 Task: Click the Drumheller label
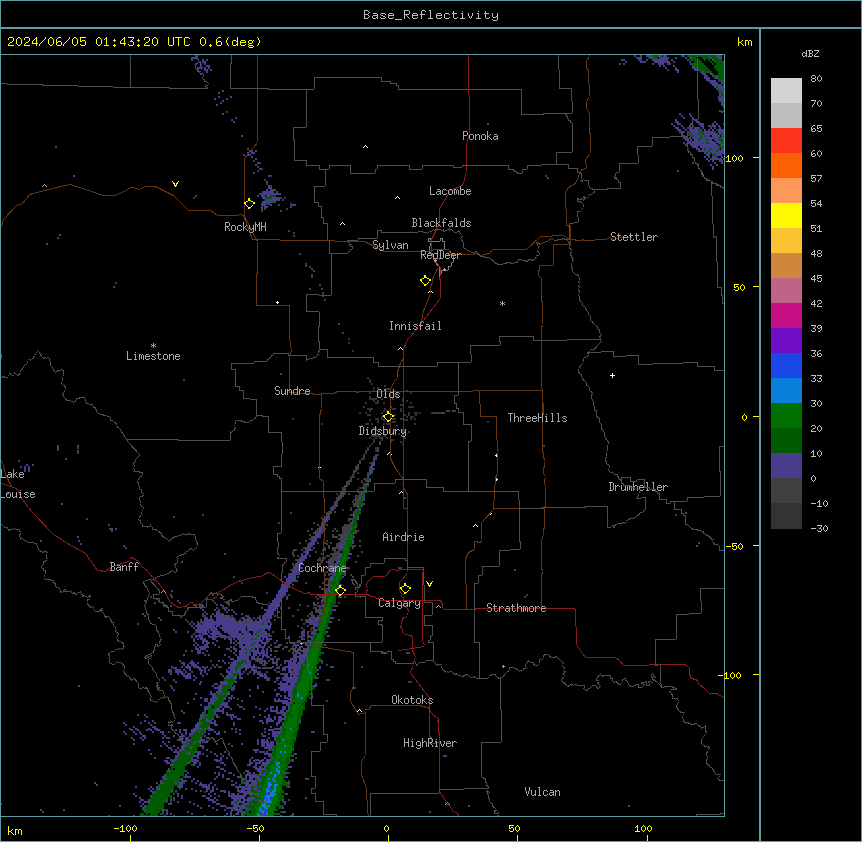coord(638,487)
